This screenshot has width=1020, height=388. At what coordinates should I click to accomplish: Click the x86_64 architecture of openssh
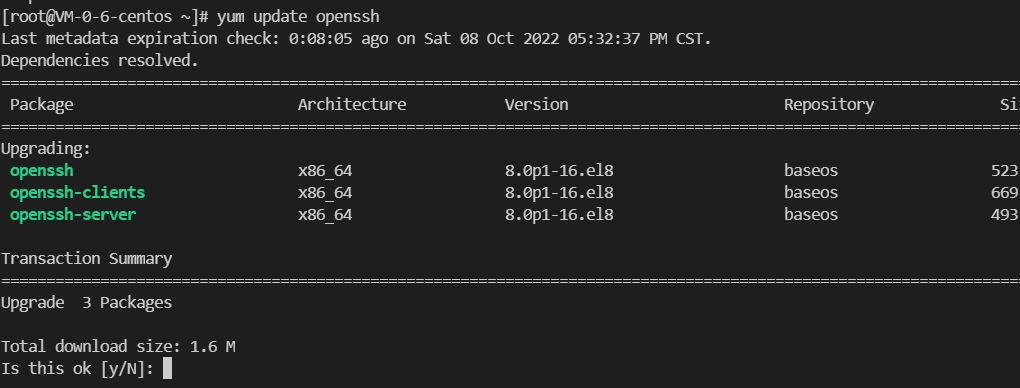tap(325, 171)
